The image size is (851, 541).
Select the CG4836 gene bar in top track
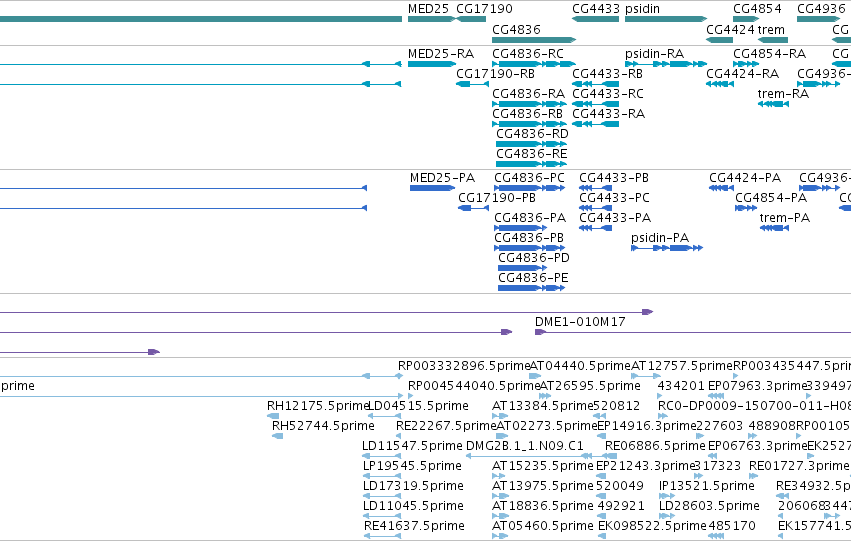tap(534, 40)
